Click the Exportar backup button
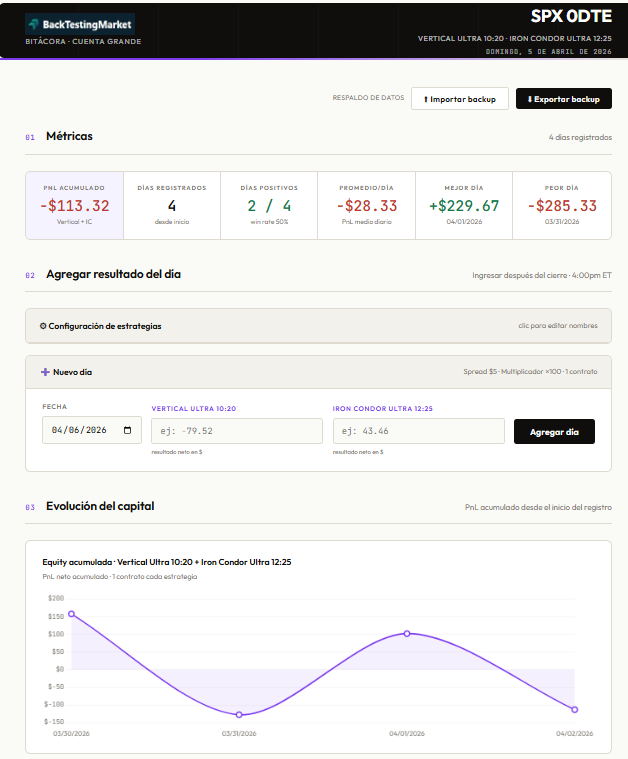The image size is (628, 759). click(x=563, y=99)
